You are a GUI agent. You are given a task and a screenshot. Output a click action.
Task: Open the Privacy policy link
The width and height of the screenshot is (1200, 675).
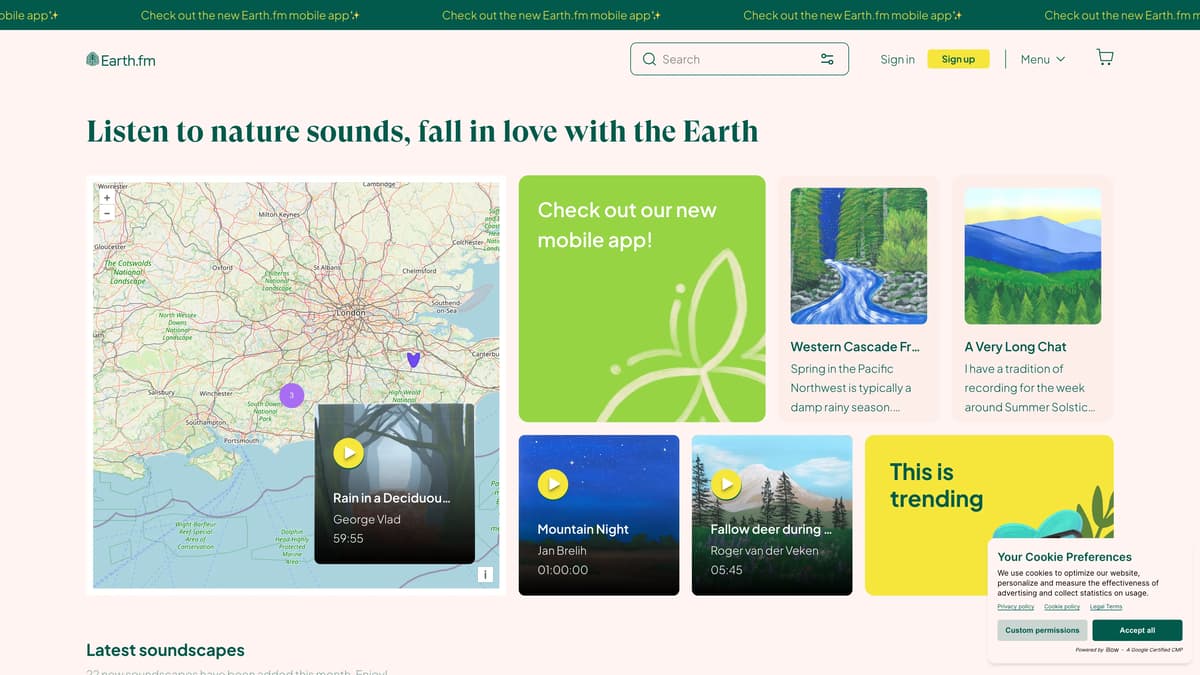1015,607
